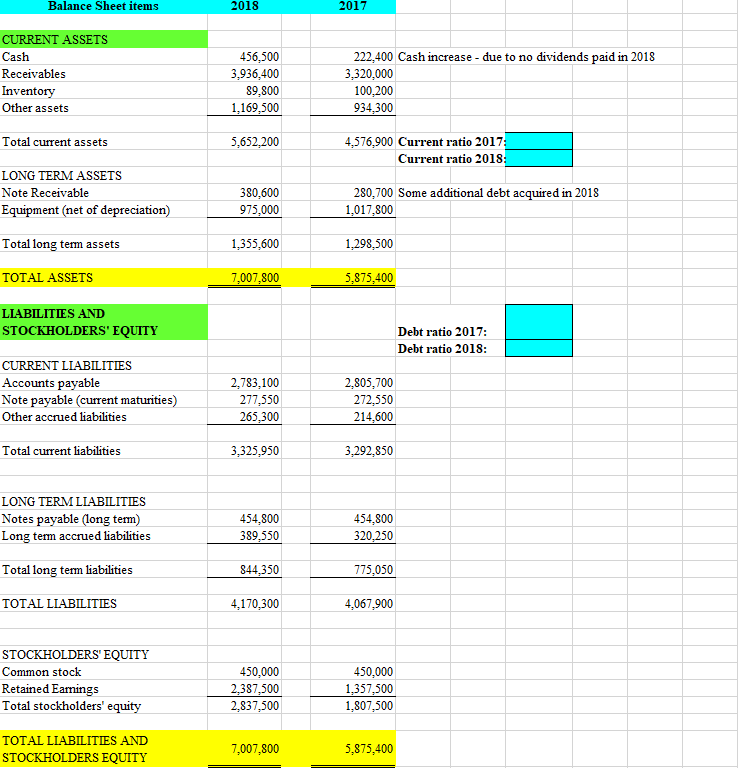This screenshot has height=768, width=738.
Task: Select the Cash 2017 value 222,400
Action: pos(373,57)
